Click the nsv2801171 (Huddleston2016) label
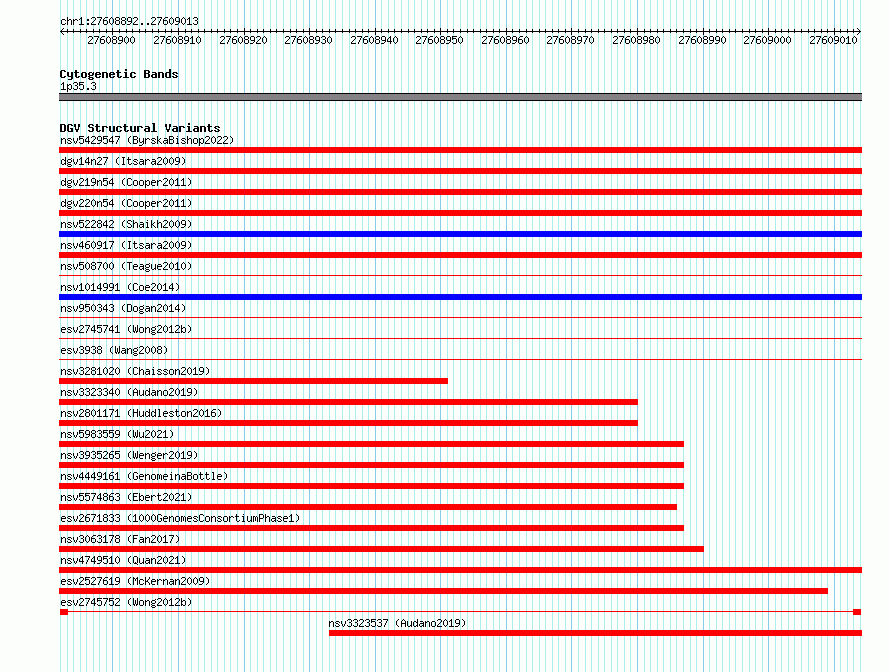 [141, 413]
